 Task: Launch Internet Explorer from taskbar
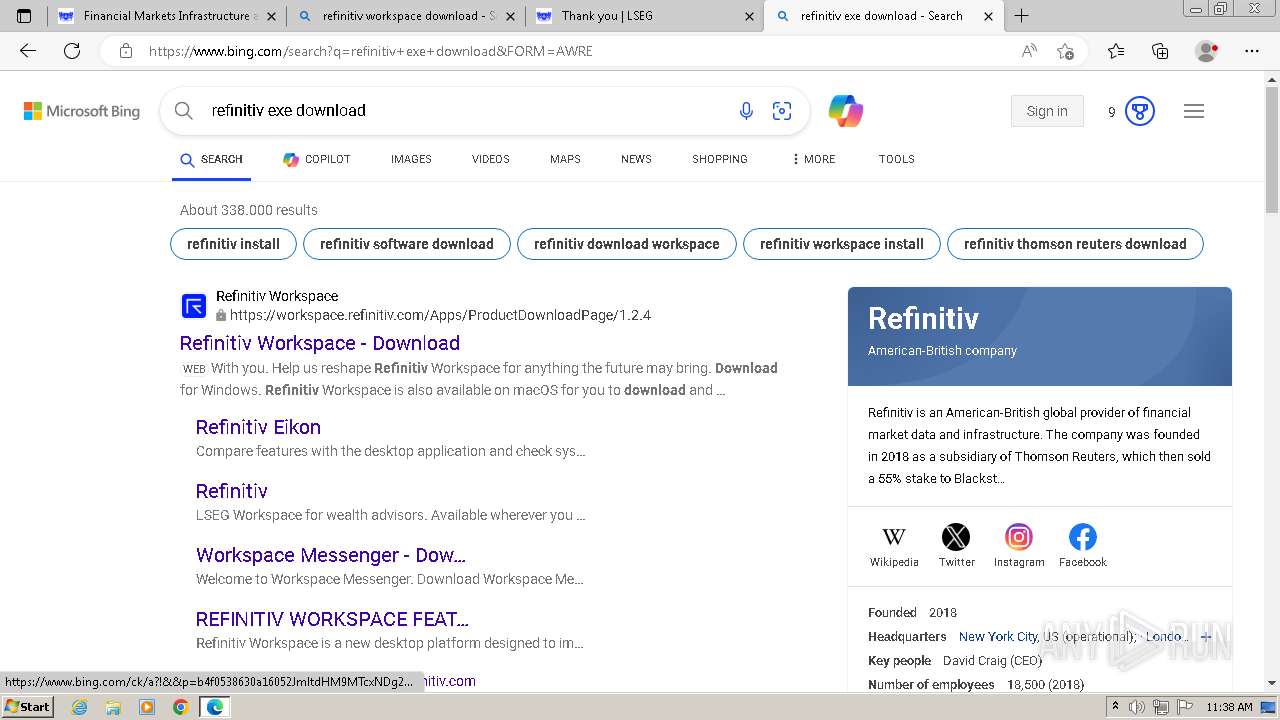coord(79,707)
